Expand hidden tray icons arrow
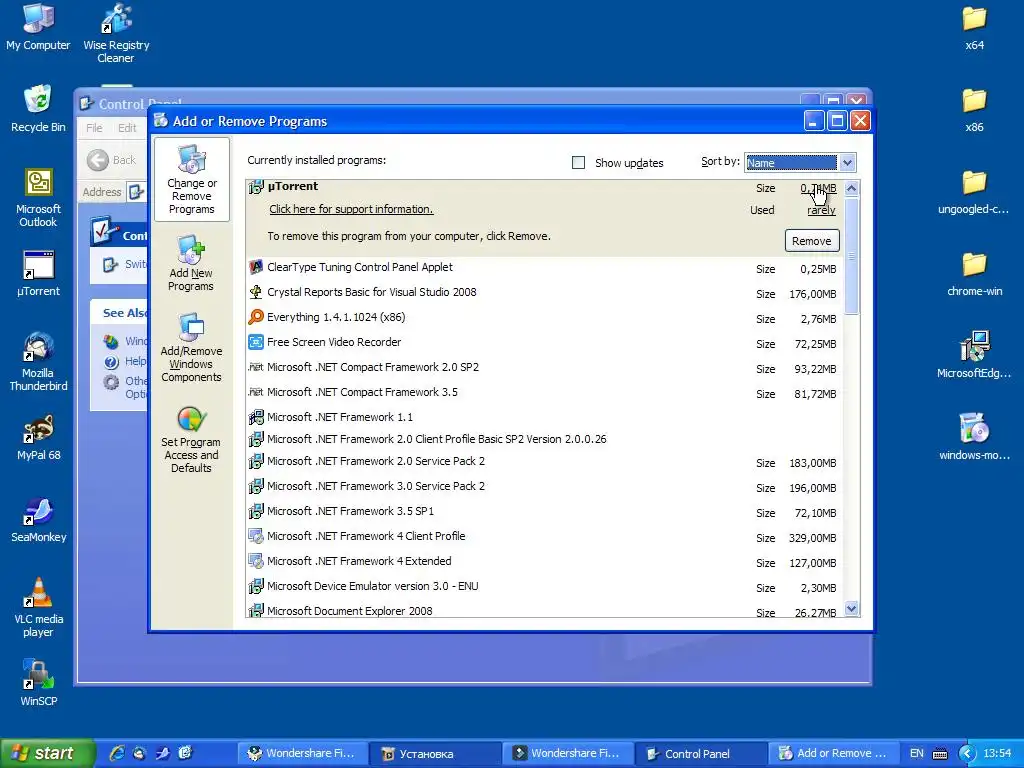 click(x=967, y=754)
